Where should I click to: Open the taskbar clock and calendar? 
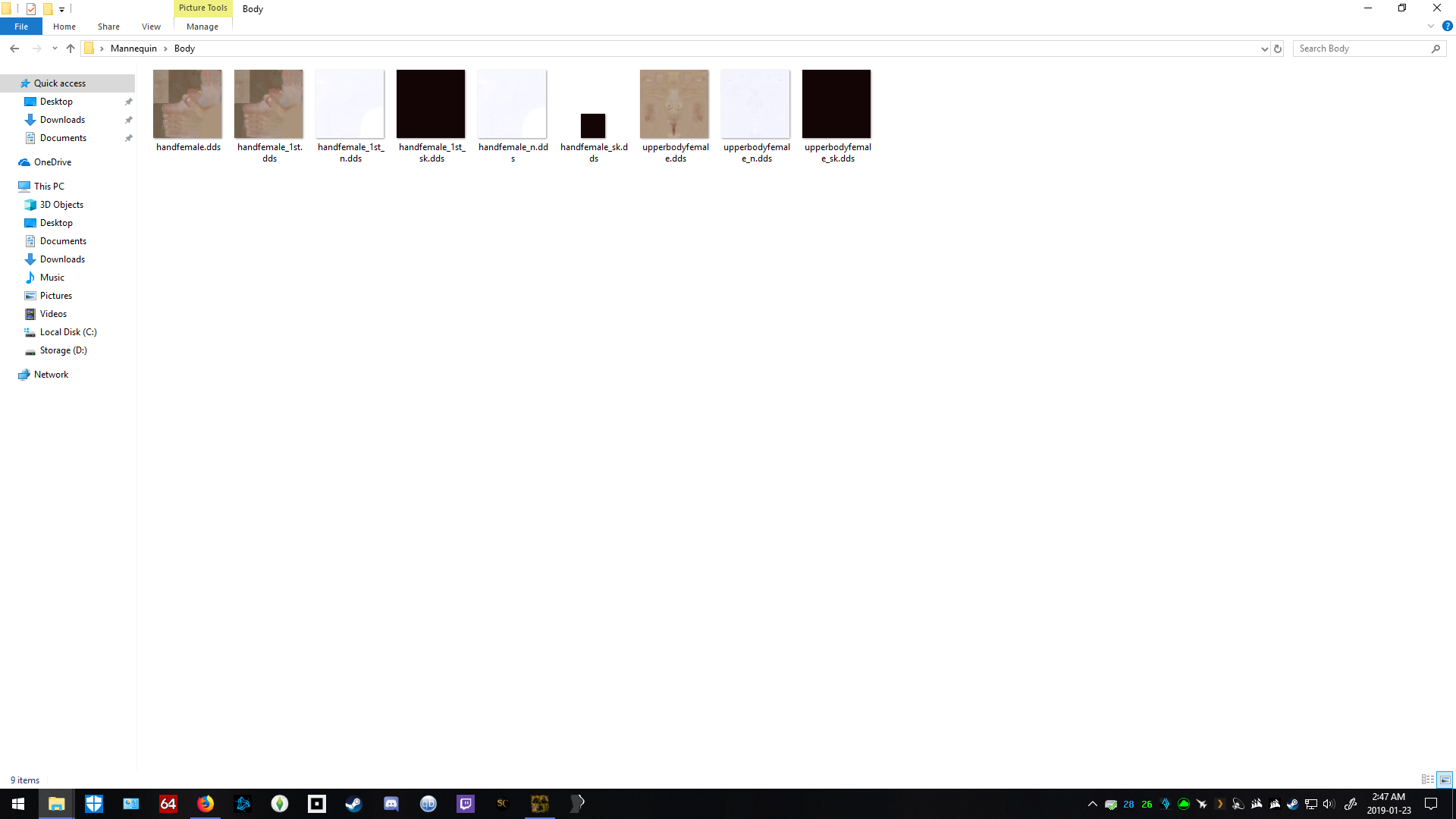click(x=1389, y=804)
